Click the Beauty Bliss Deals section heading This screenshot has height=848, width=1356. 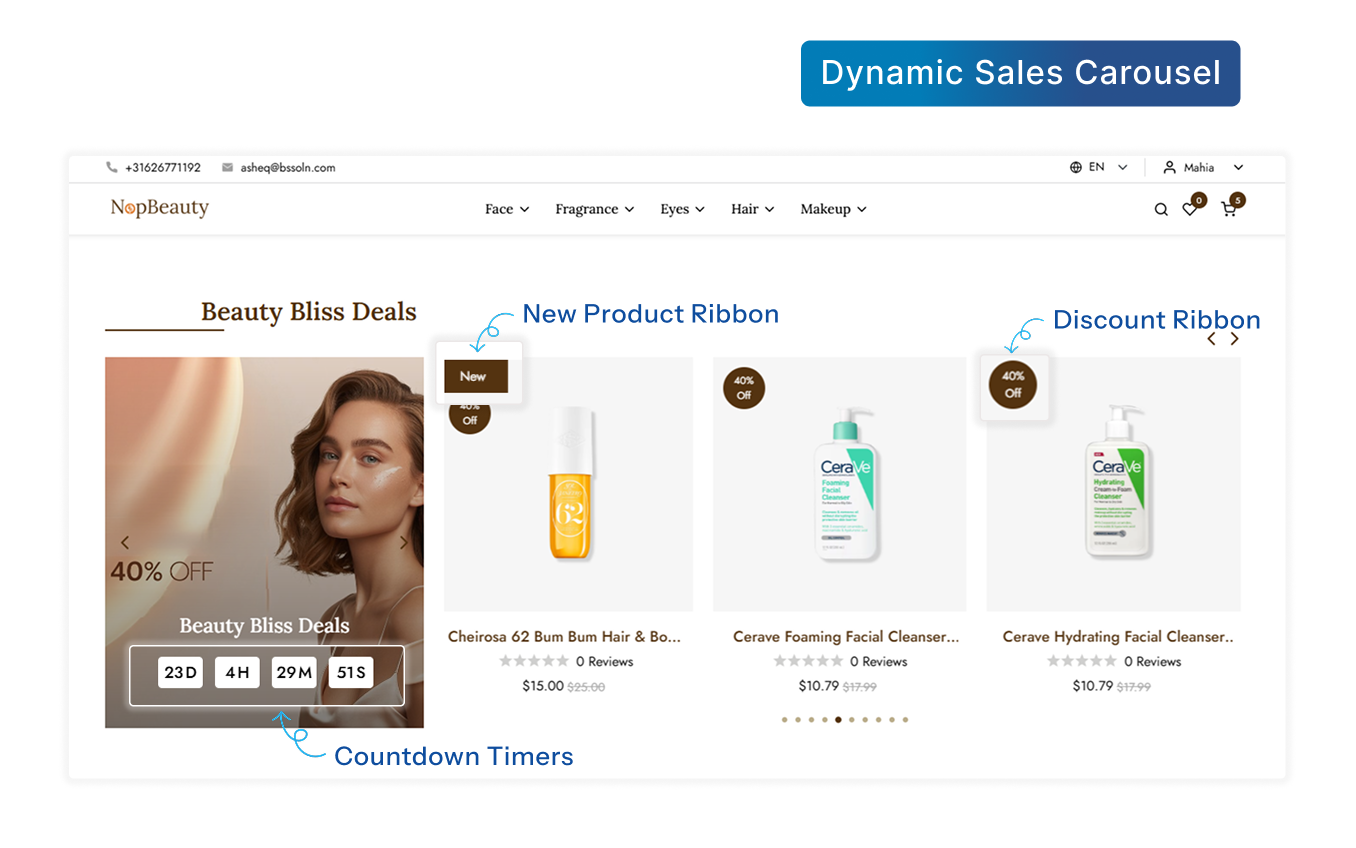[309, 312]
